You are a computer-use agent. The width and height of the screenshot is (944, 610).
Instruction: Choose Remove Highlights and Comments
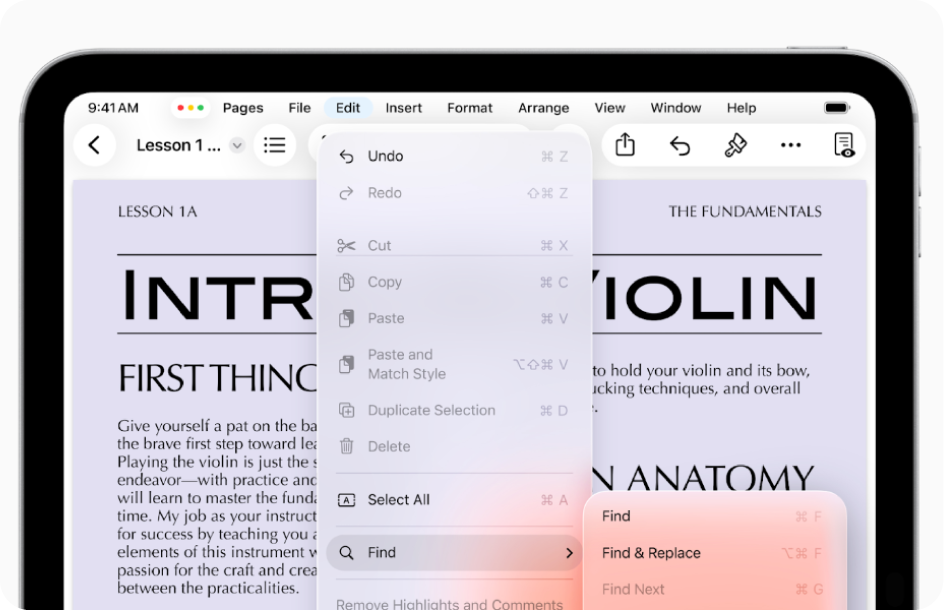[450, 603]
